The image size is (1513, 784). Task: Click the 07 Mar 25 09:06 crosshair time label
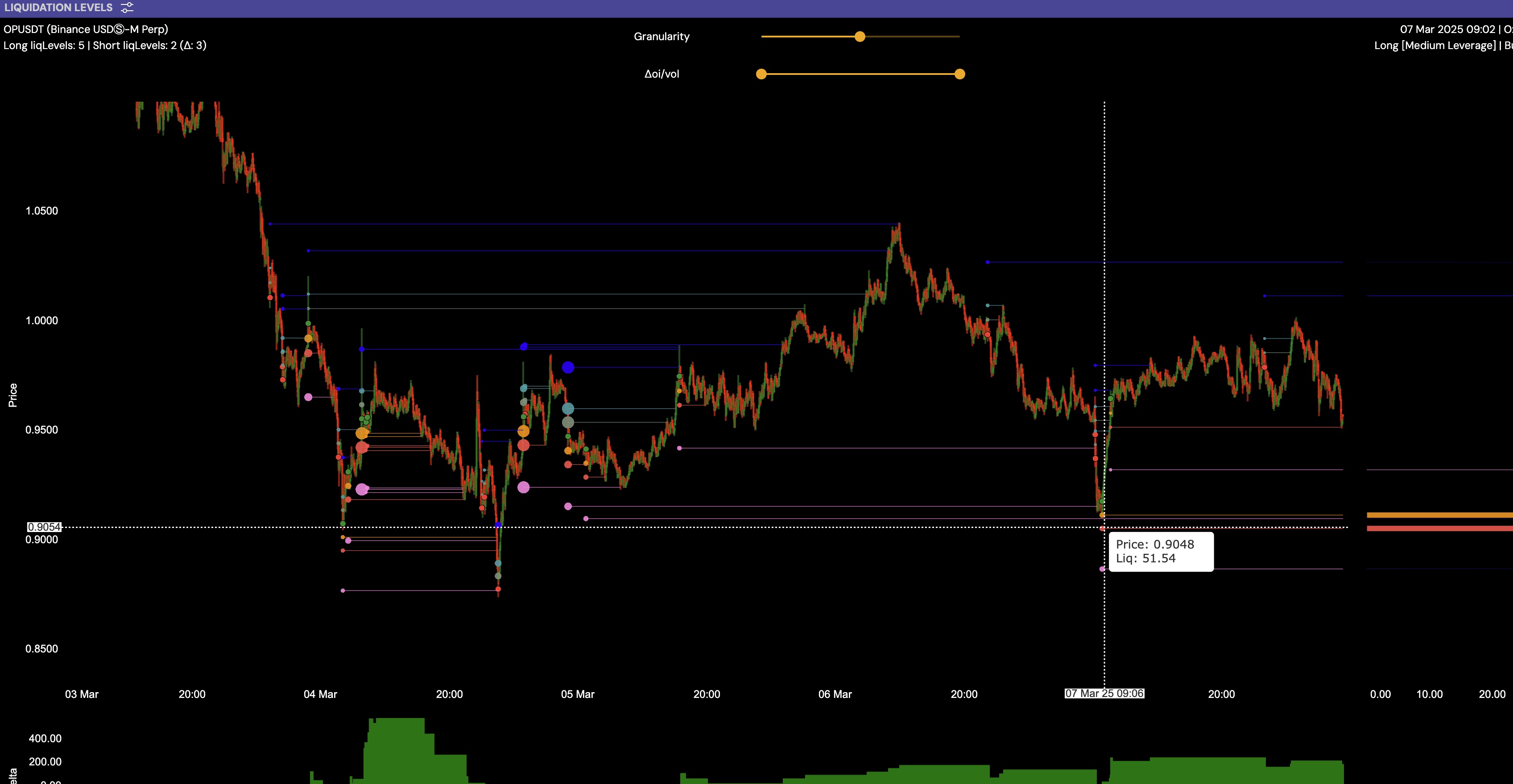pyautogui.click(x=1104, y=693)
